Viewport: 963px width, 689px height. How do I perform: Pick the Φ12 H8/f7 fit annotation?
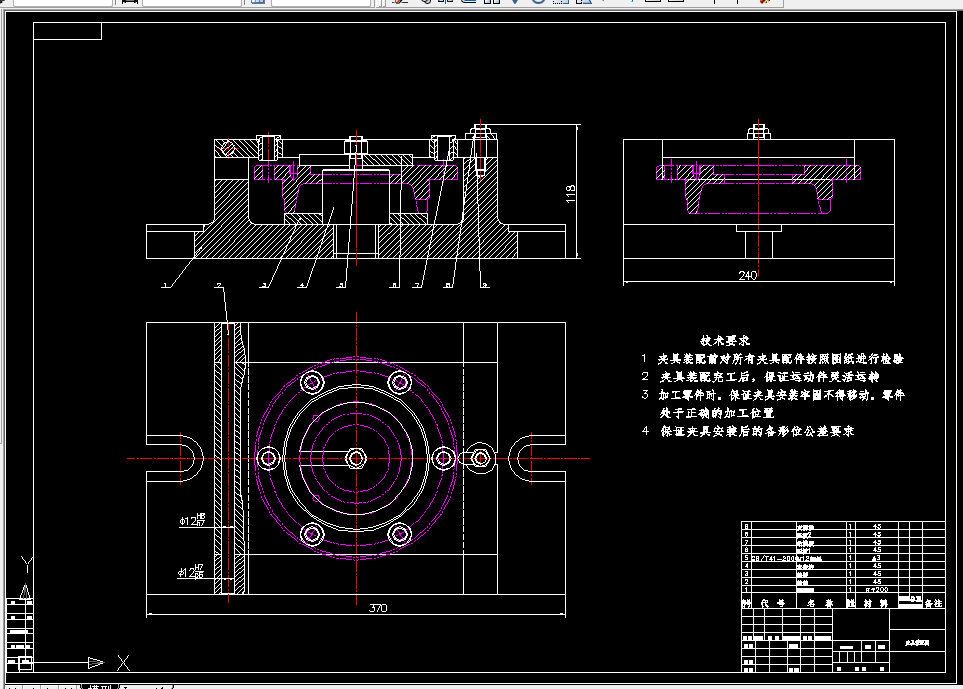click(192, 520)
